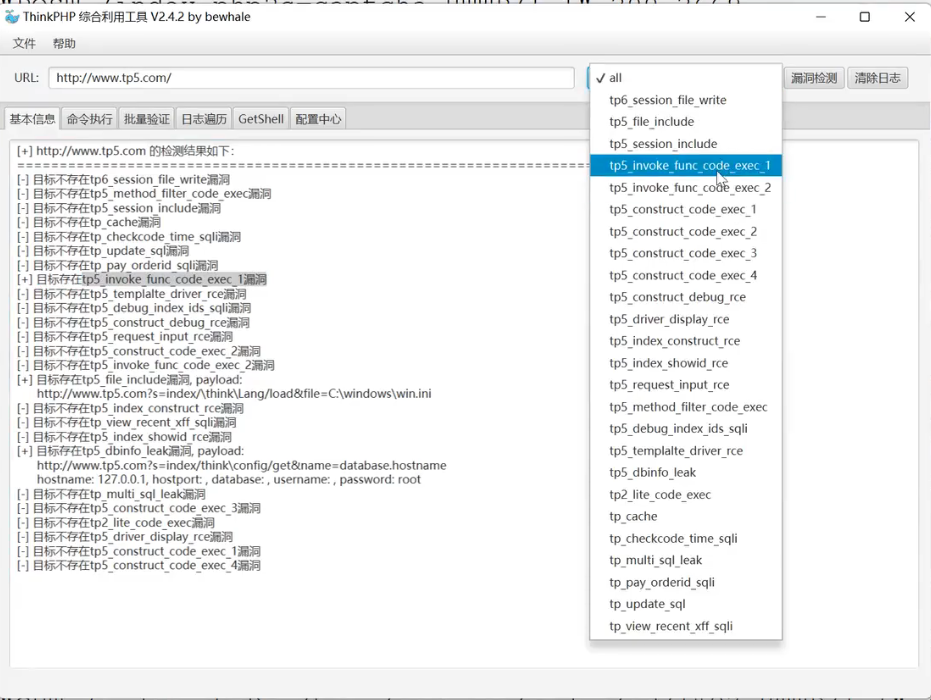Open the 帮助 menu
The image size is (931, 700).
pos(64,43)
